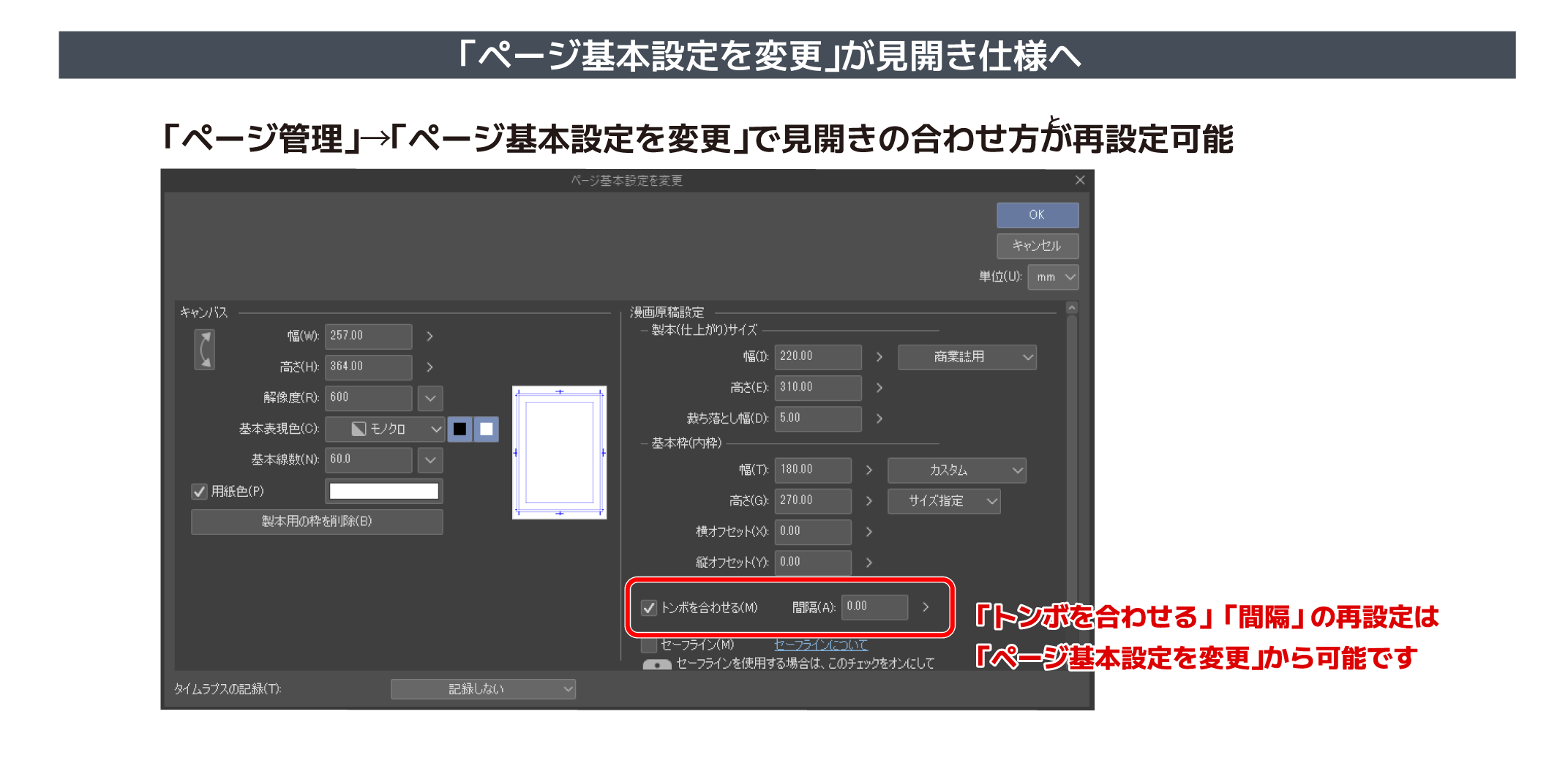Click the swap width/height orientation icon
The width and height of the screenshot is (1568, 766).
click(205, 350)
